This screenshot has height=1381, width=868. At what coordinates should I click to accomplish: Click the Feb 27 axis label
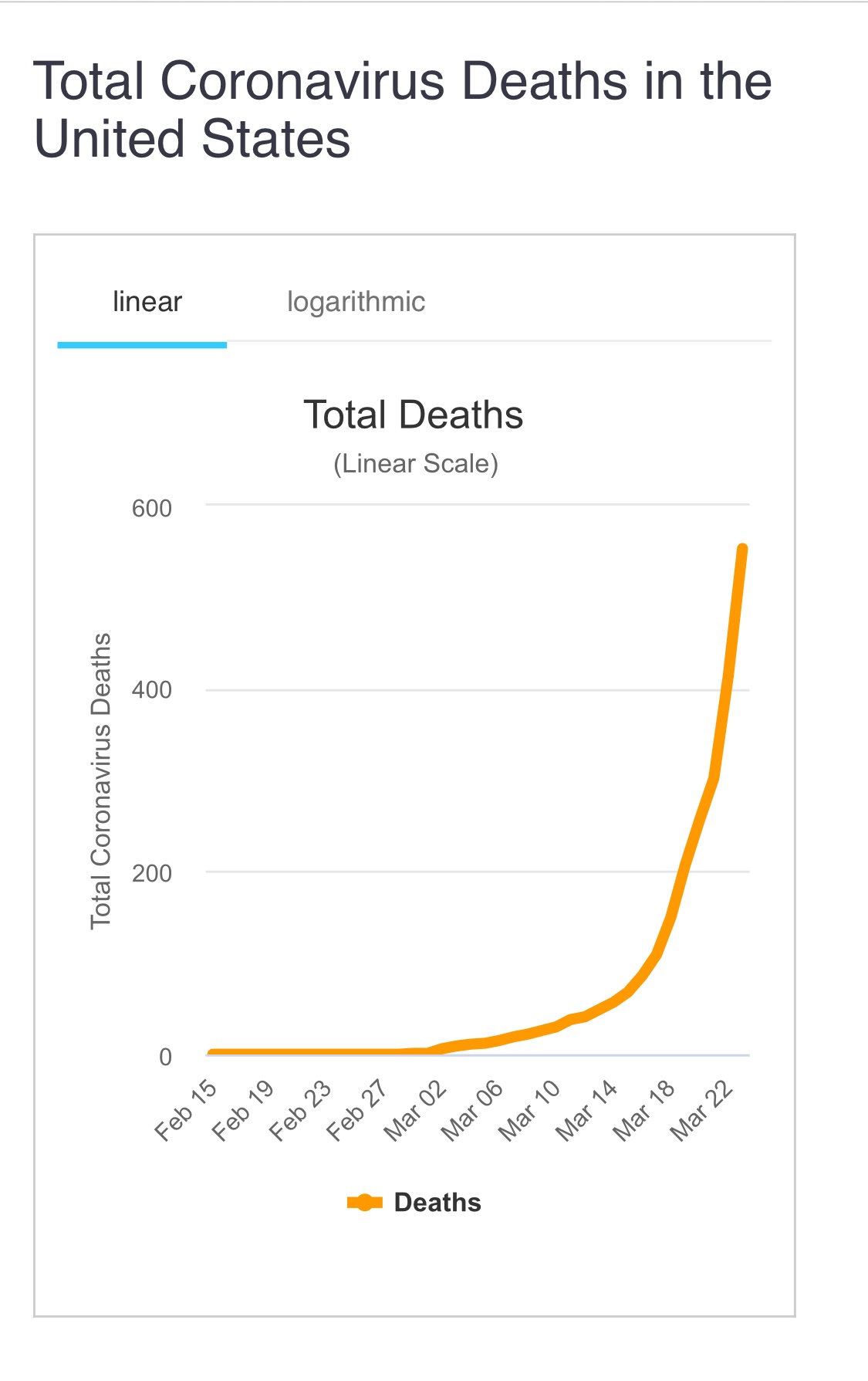[357, 1110]
